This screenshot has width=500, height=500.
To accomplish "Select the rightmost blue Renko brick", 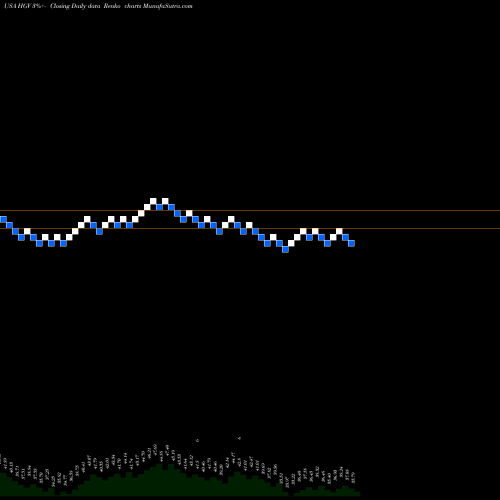I will tap(351, 243).
